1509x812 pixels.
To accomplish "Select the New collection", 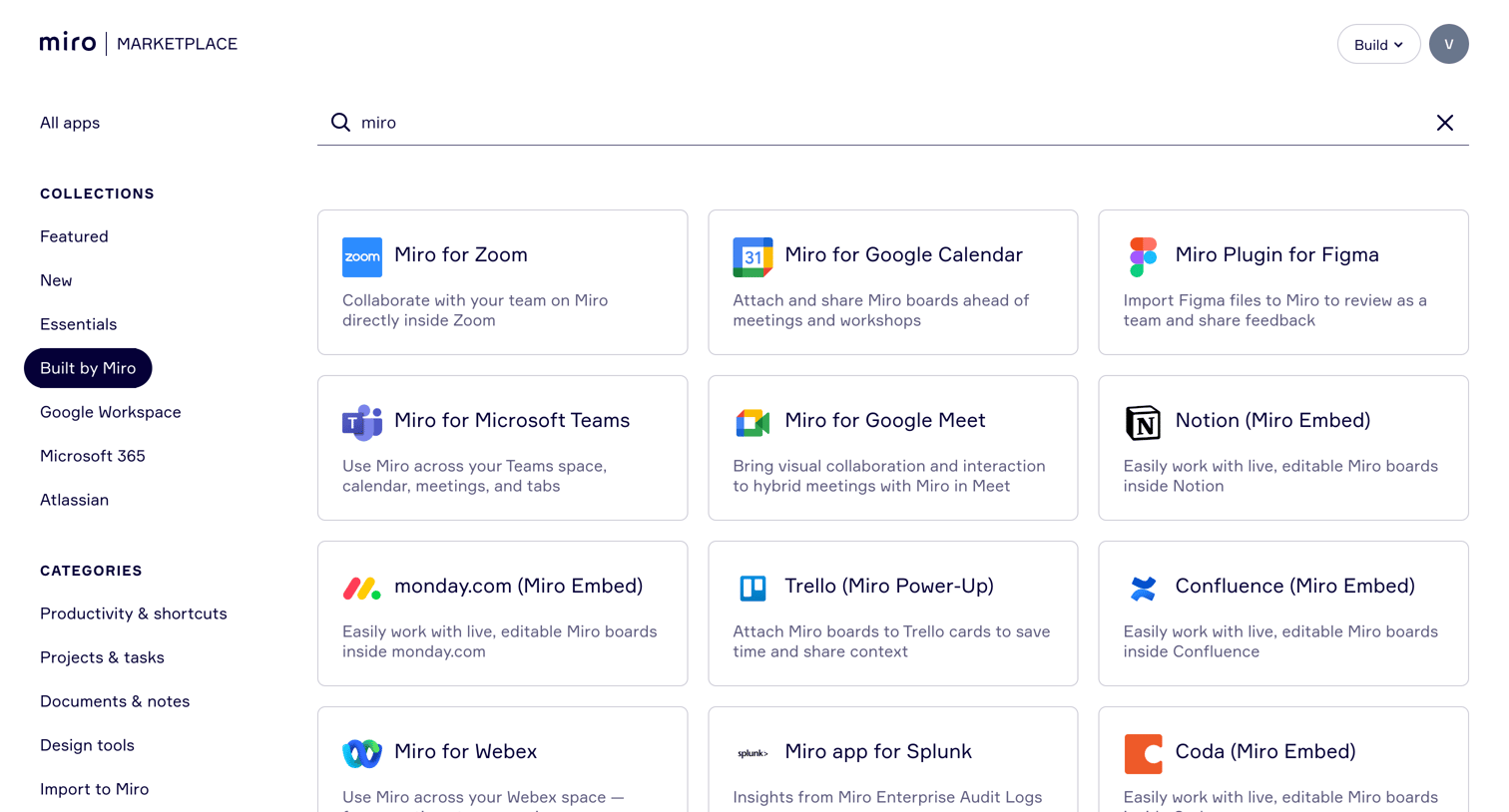I will coord(56,280).
